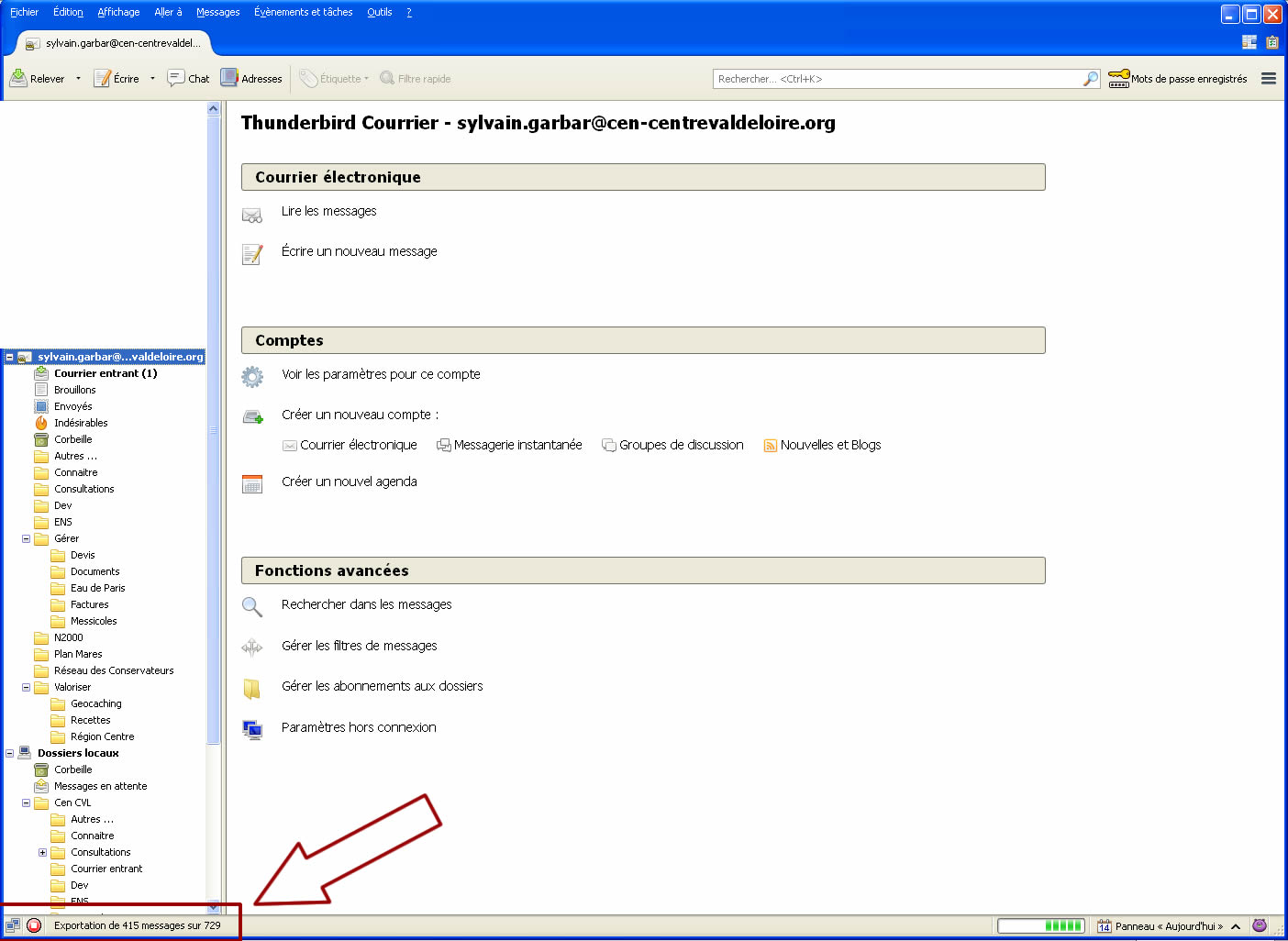
Task: Collapse the Gérer folder tree
Action: pos(27,539)
